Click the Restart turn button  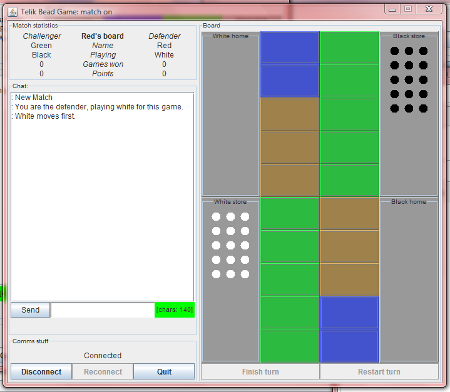pos(379,372)
